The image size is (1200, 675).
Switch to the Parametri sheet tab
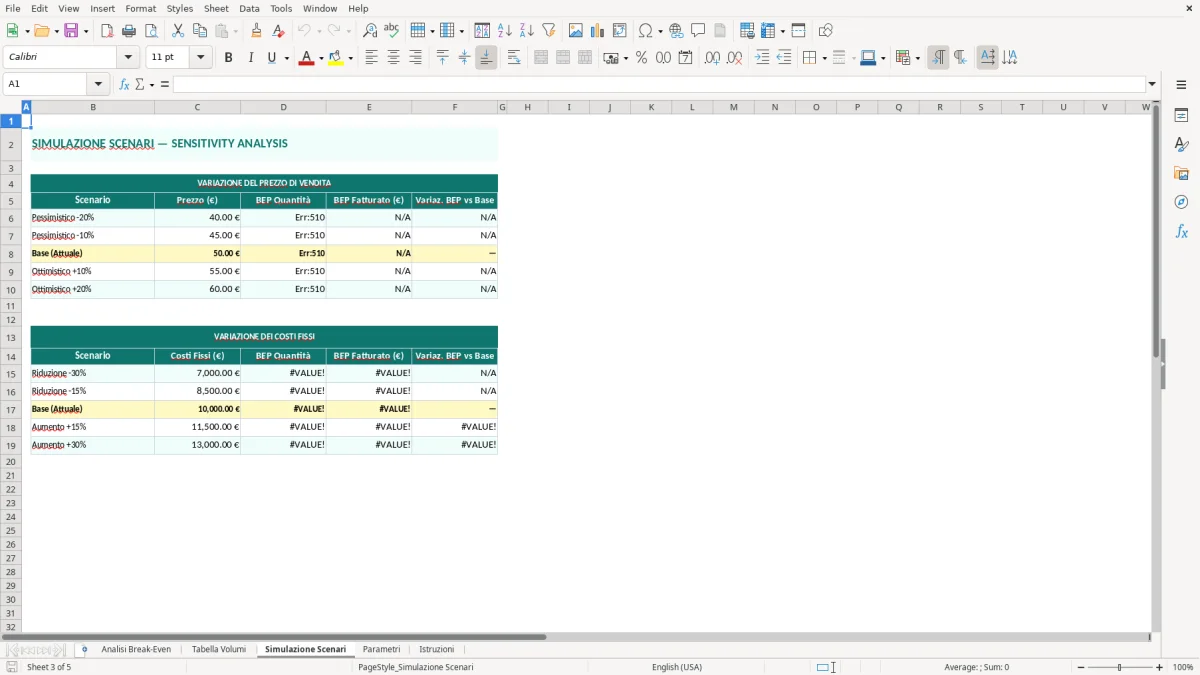click(381, 650)
